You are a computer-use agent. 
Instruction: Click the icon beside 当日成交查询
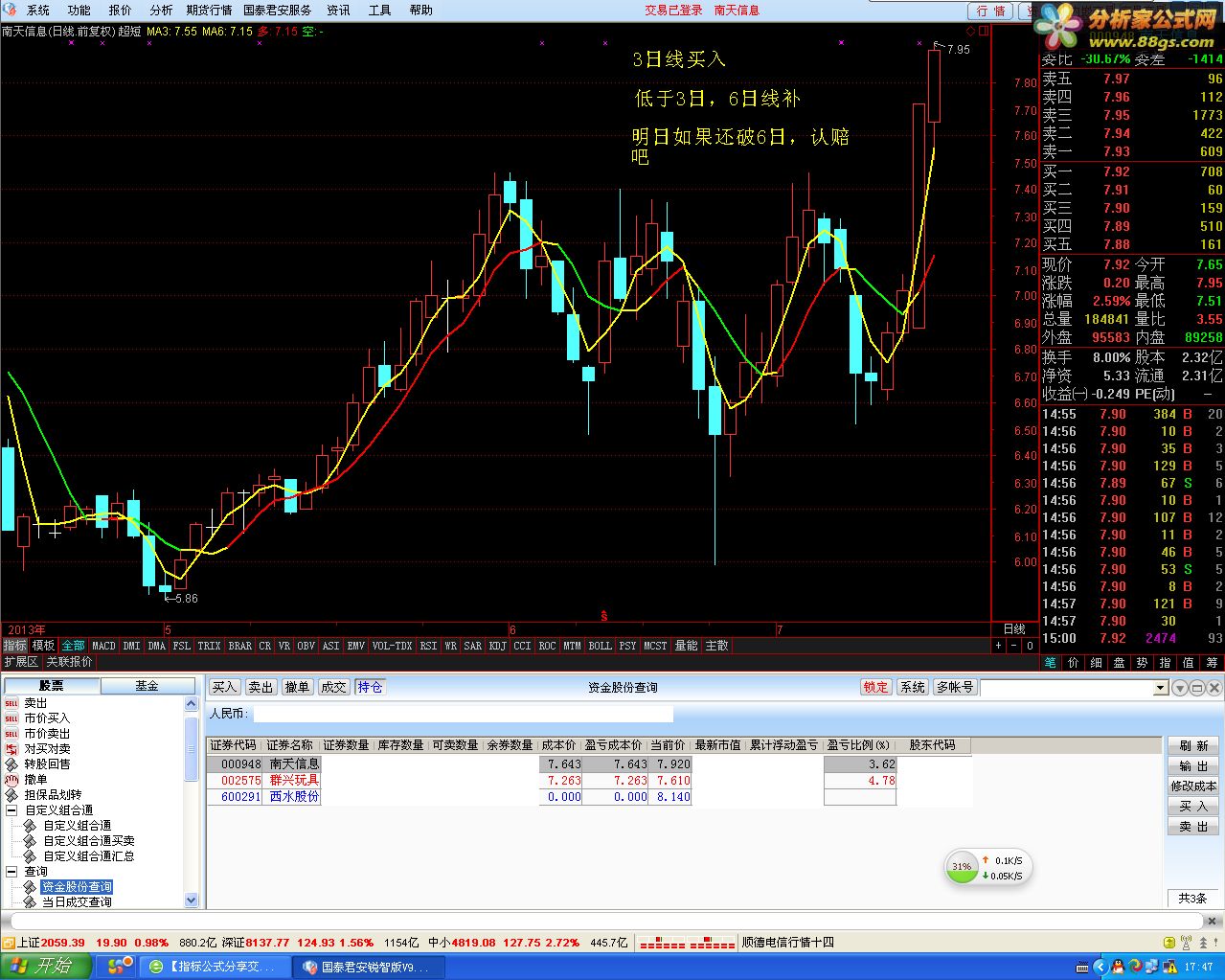click(30, 902)
